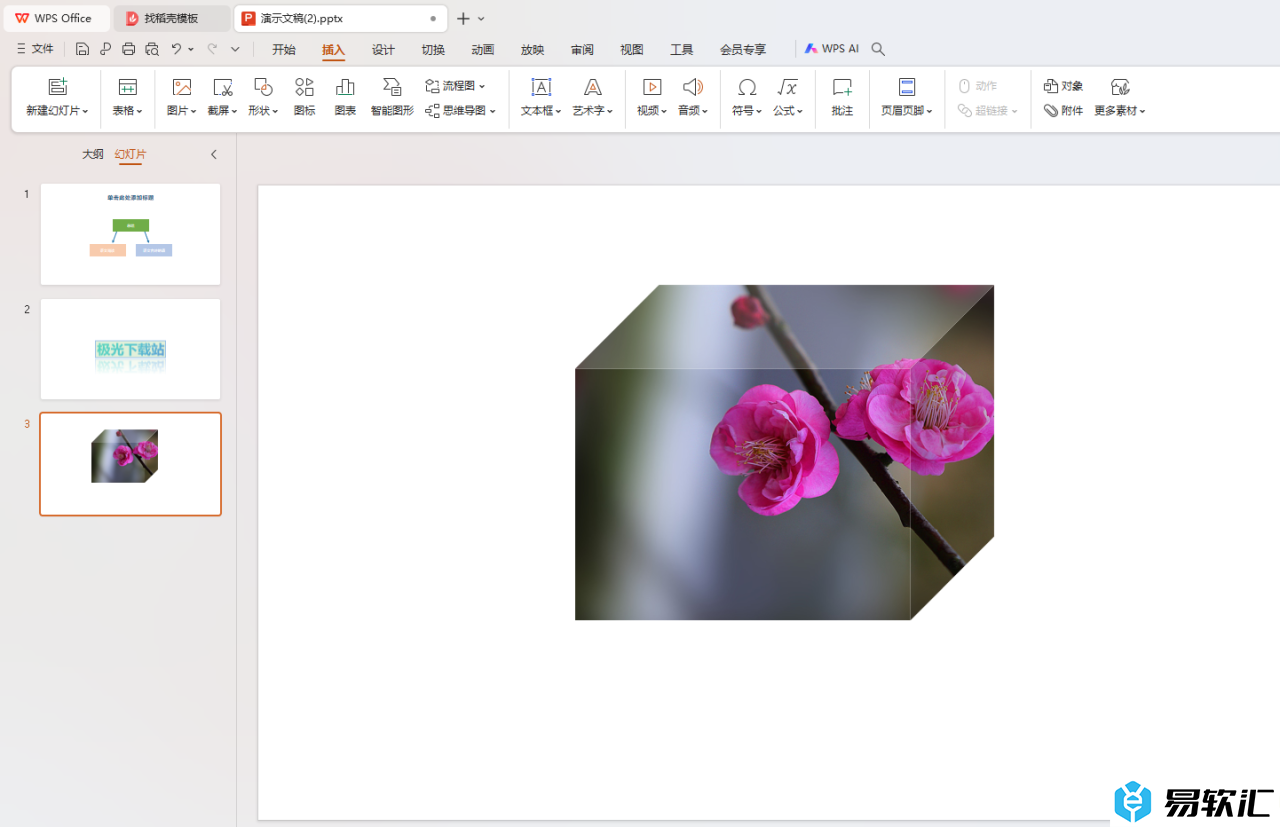Click the Shapes (形状) icon
Screen dimensions: 1280x827
coord(263,87)
